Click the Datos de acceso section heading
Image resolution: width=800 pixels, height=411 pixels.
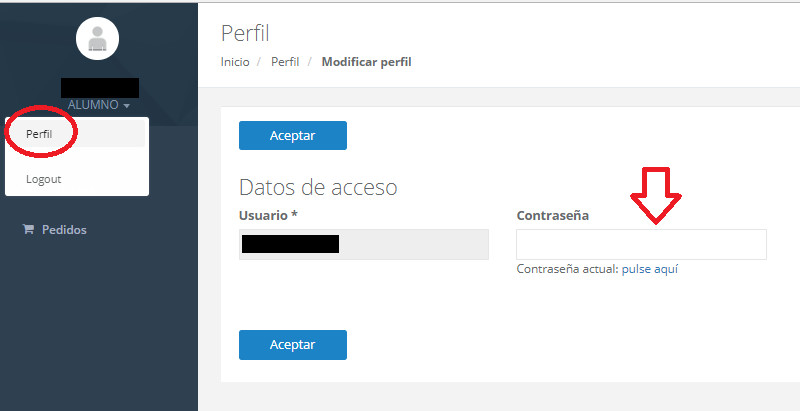point(318,187)
